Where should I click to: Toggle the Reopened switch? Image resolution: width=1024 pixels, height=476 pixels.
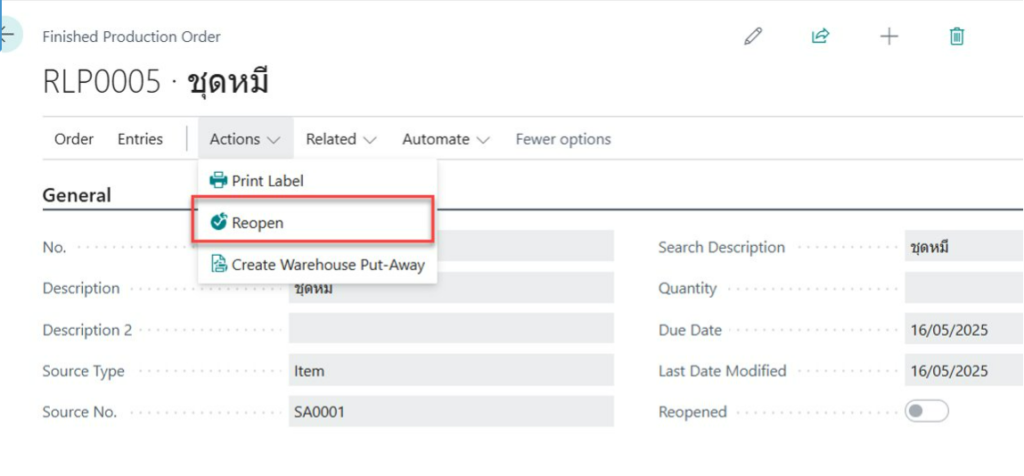click(926, 411)
